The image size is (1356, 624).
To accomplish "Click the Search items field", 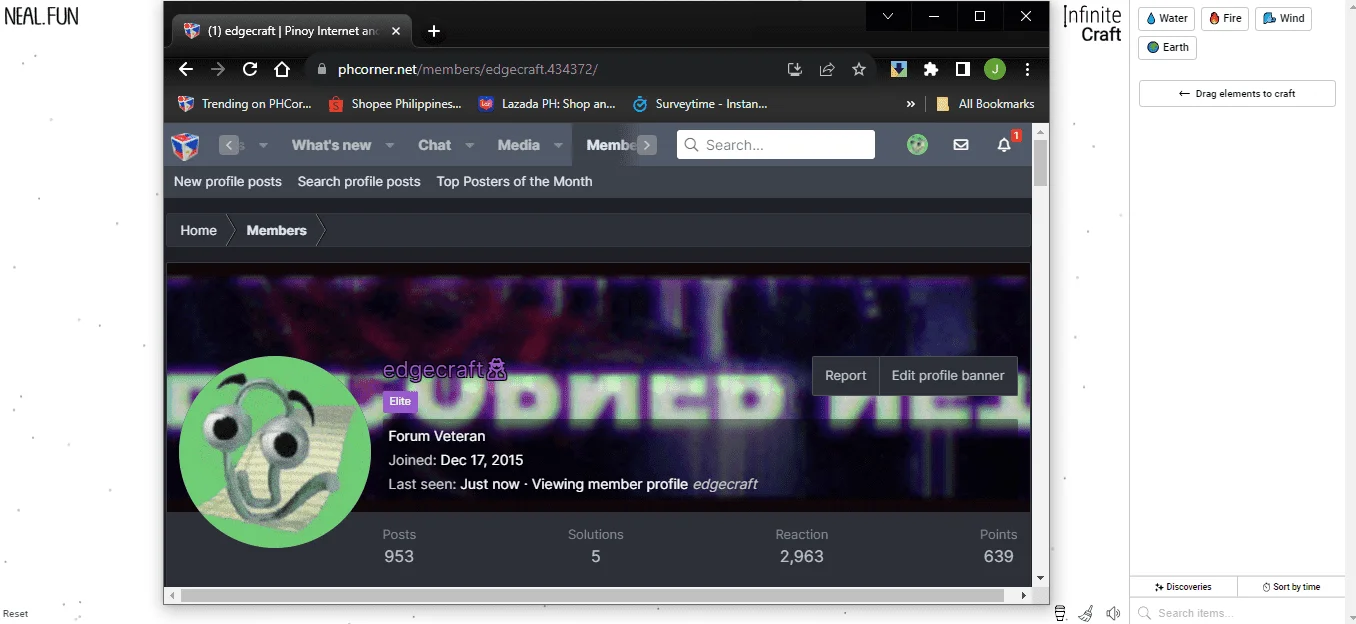I will click(x=1237, y=612).
